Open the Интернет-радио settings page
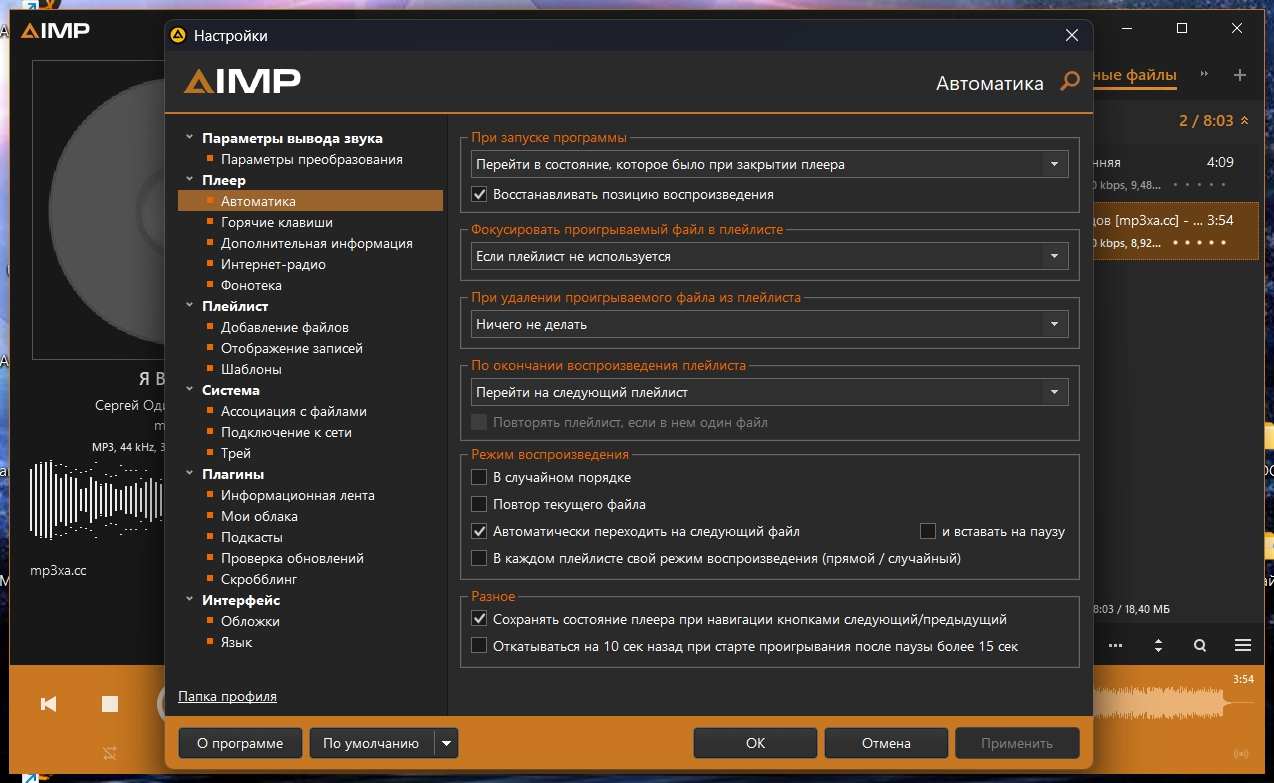Screen dimensions: 1274x783 (x=273, y=264)
